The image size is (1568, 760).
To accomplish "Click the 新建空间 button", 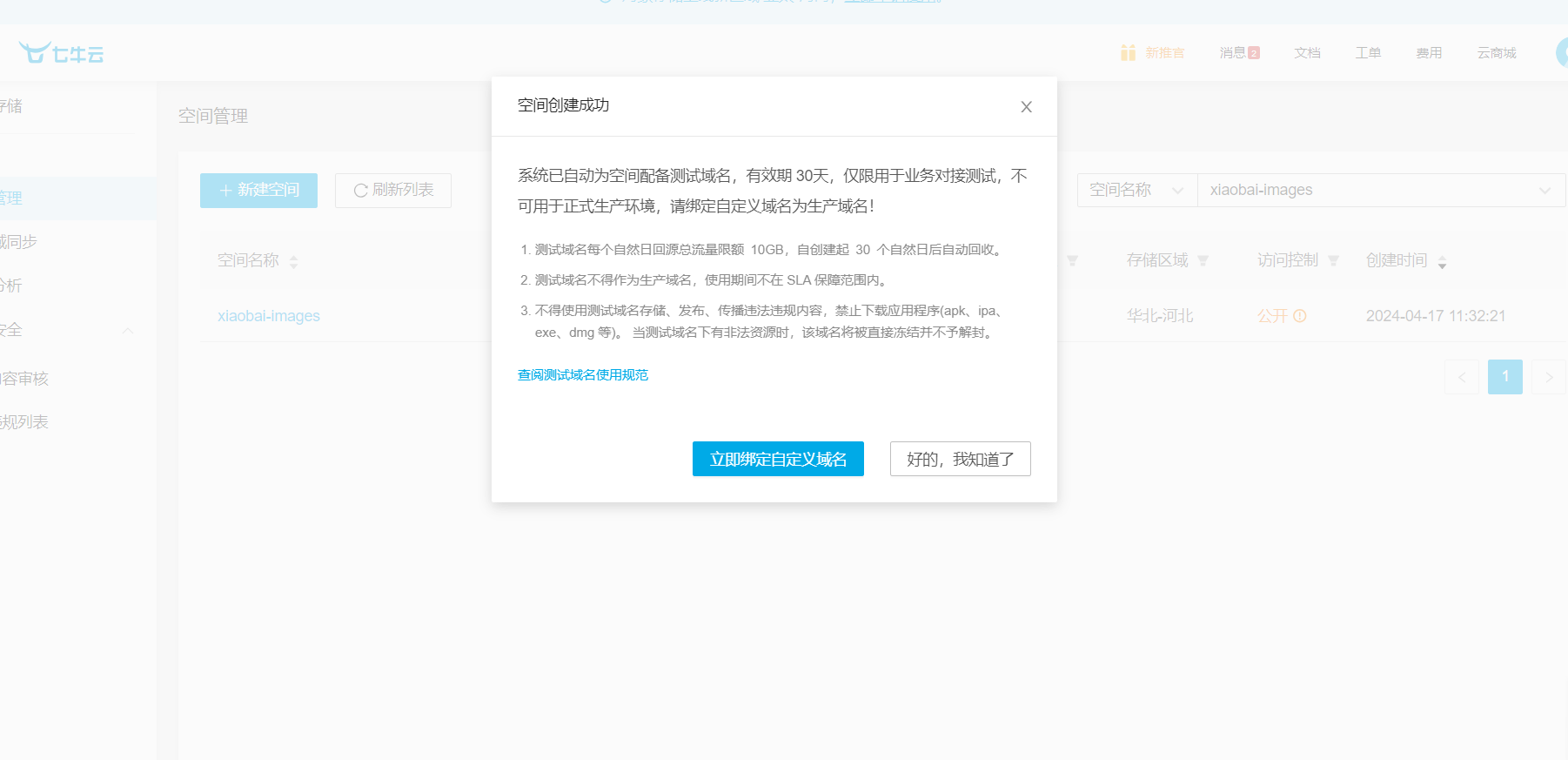I will click(x=258, y=191).
